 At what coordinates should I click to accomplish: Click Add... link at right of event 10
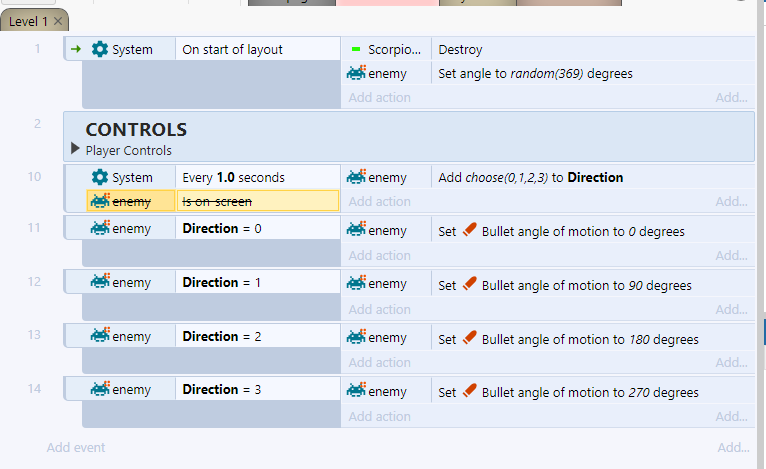pyautogui.click(x=731, y=202)
